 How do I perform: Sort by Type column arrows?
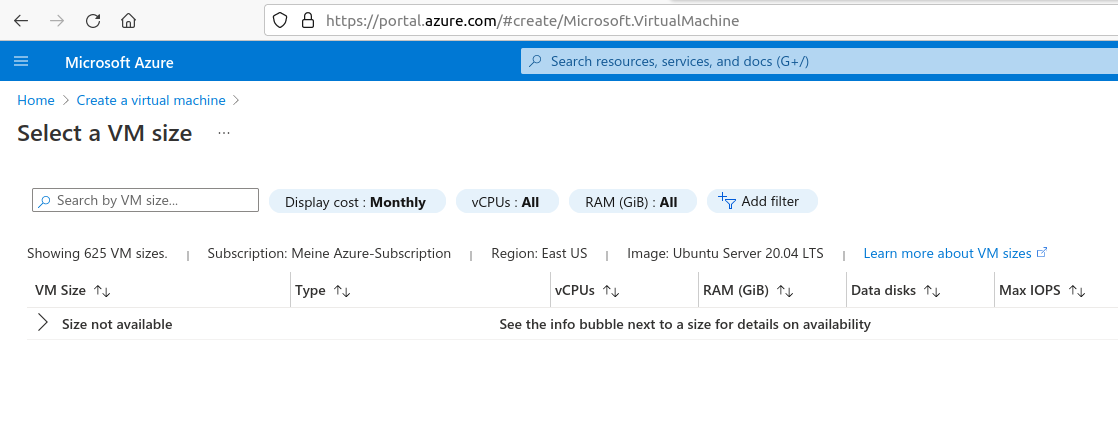pos(342,291)
